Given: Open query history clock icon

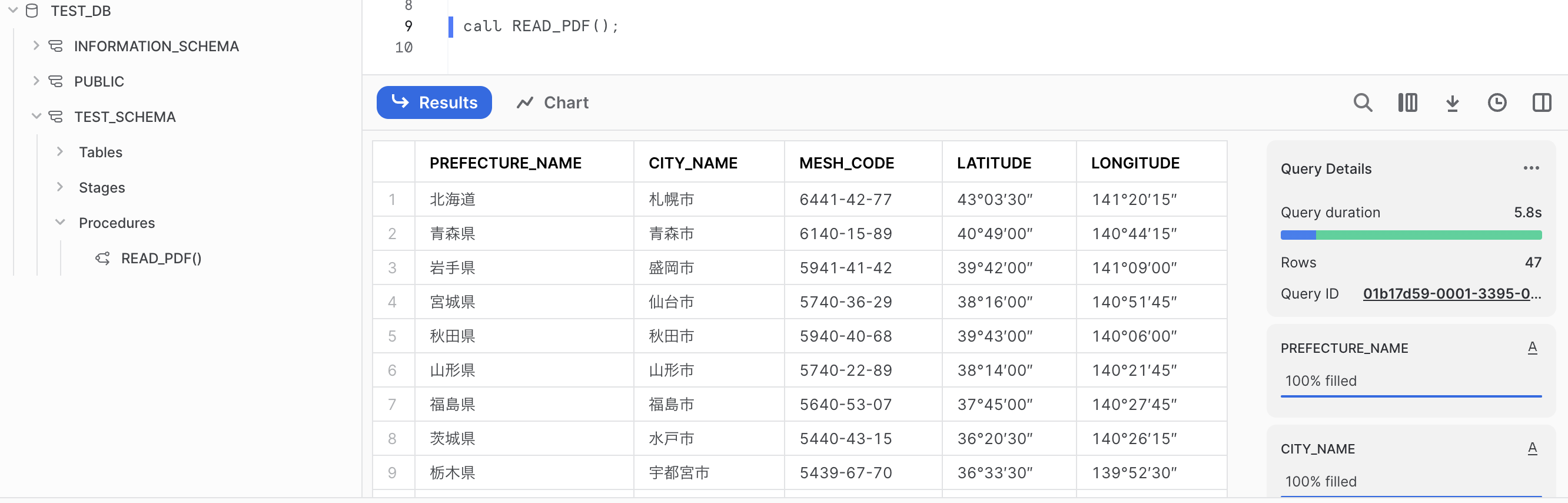Looking at the screenshot, I should (1497, 102).
